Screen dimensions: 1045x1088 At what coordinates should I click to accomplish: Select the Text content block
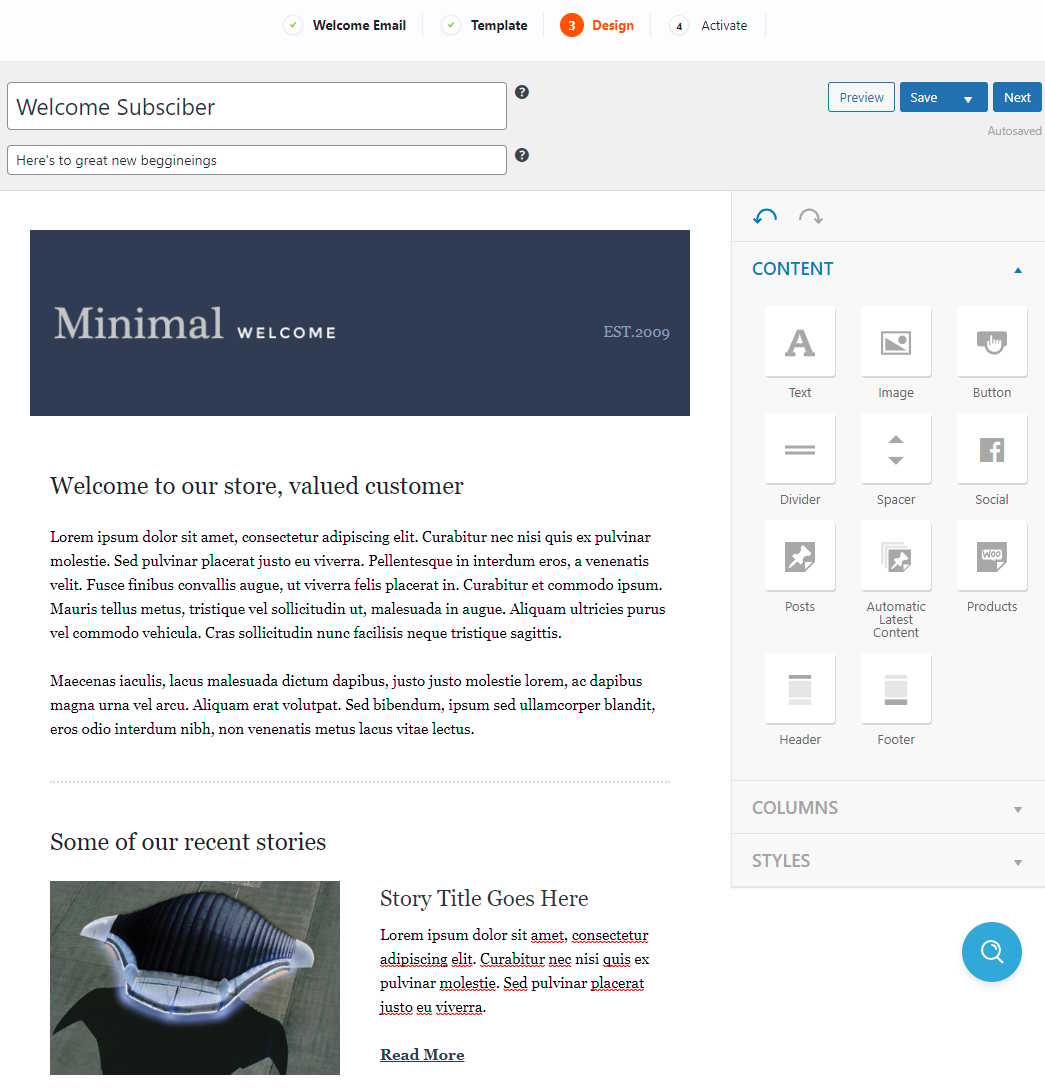[799, 342]
